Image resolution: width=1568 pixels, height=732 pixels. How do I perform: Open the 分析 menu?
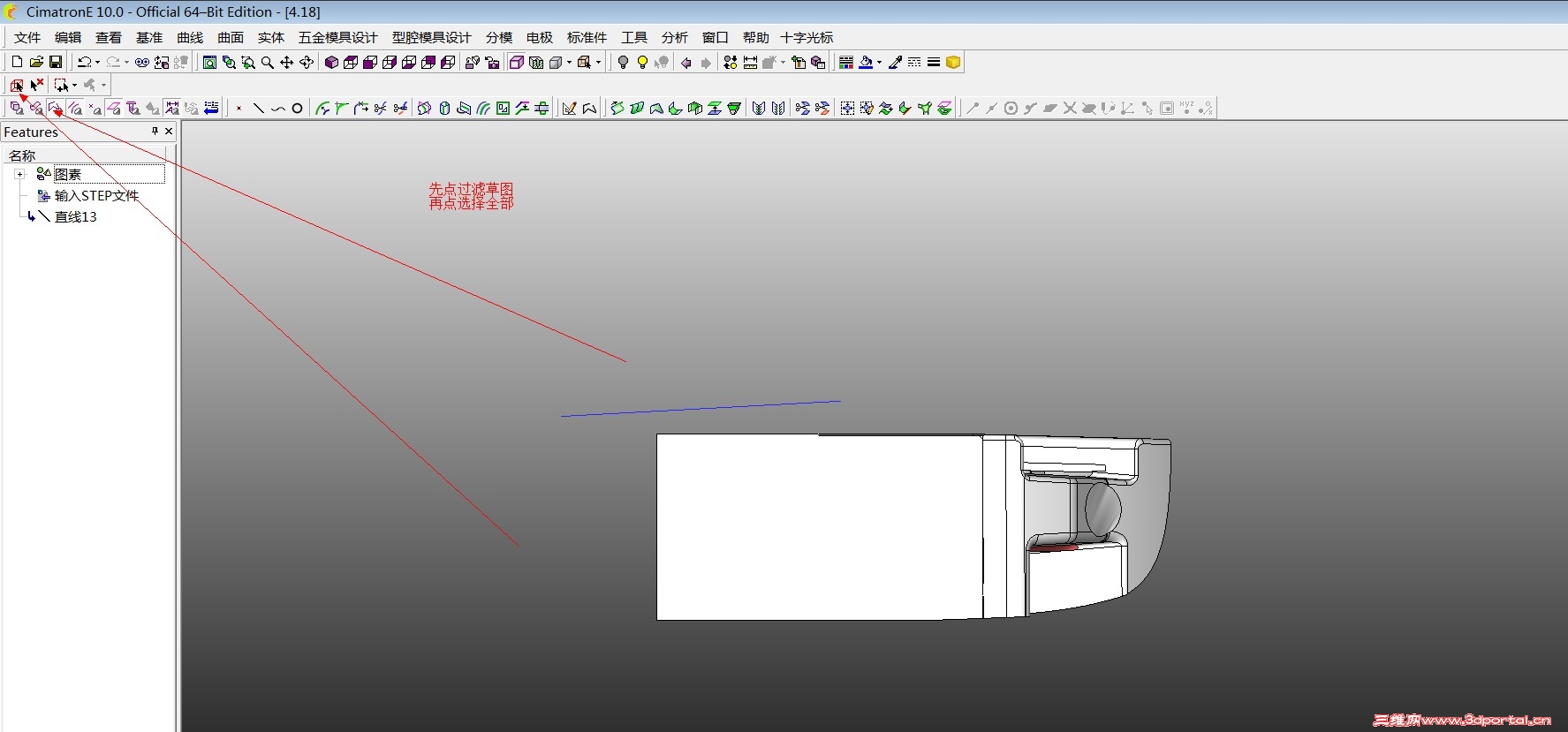675,37
